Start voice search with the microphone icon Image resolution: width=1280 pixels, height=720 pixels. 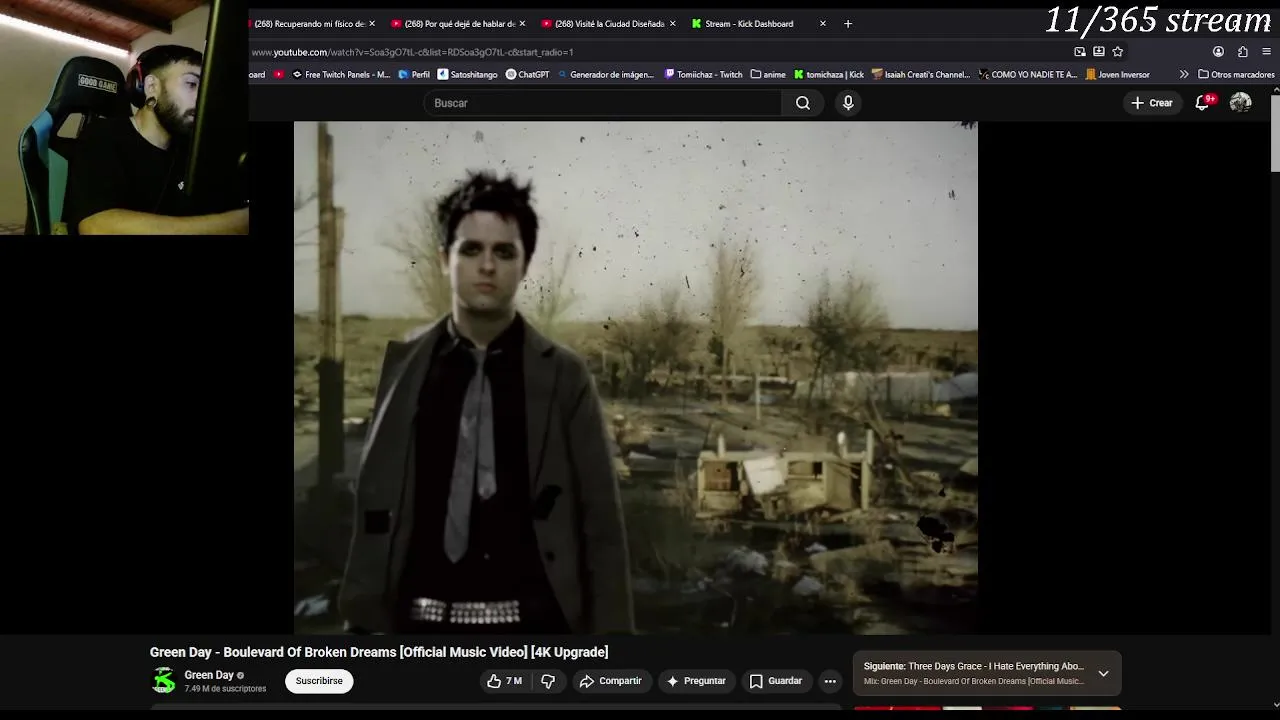pos(848,103)
